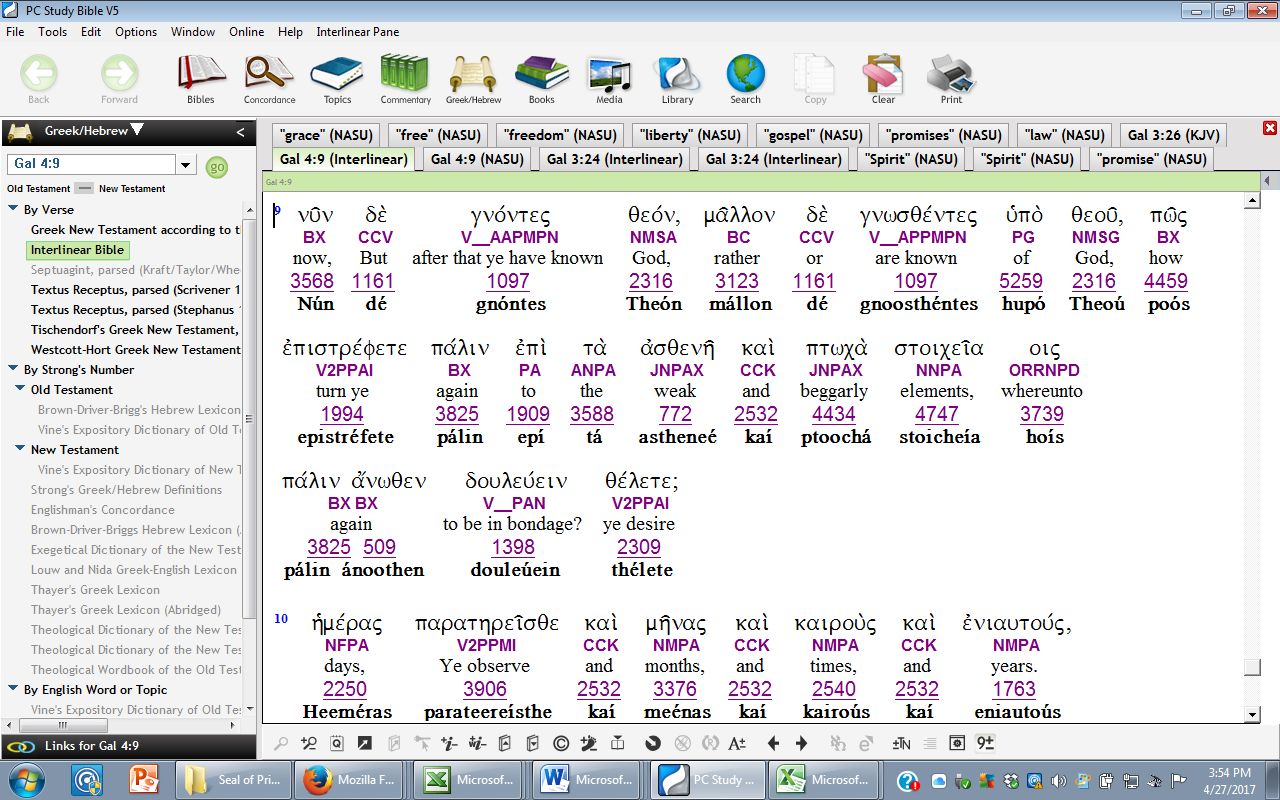
Task: Click Strong's number 3906 link
Action: click(x=485, y=689)
